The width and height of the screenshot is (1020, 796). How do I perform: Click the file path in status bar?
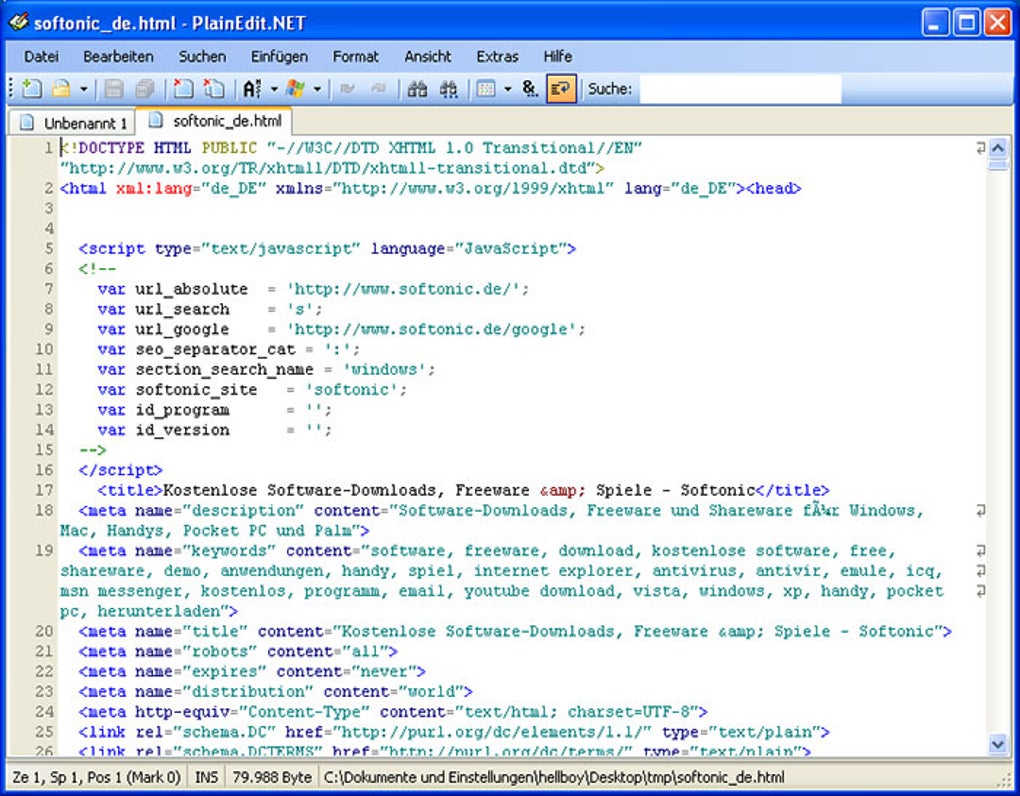[x=554, y=777]
